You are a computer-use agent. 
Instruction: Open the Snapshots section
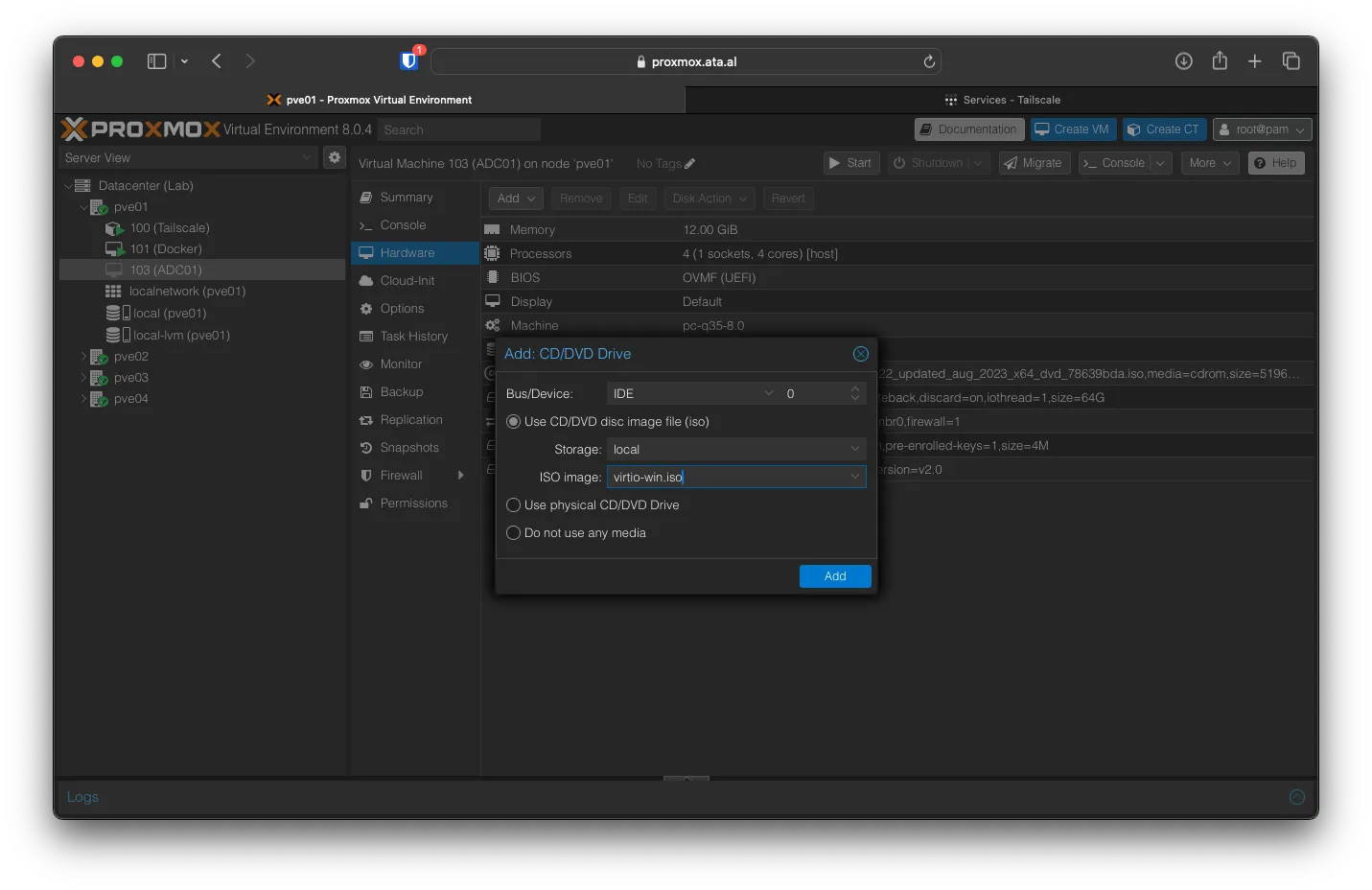click(x=415, y=448)
